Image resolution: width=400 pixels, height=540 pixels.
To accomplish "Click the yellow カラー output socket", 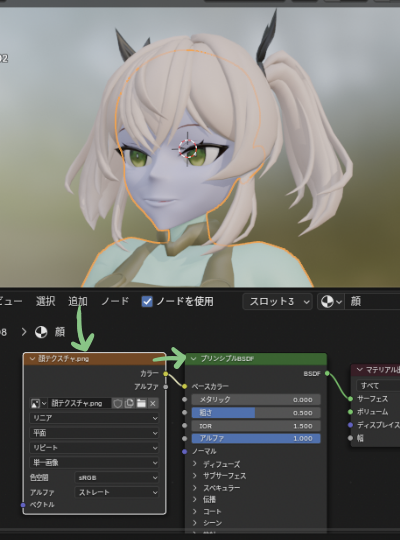I will 166,374.
